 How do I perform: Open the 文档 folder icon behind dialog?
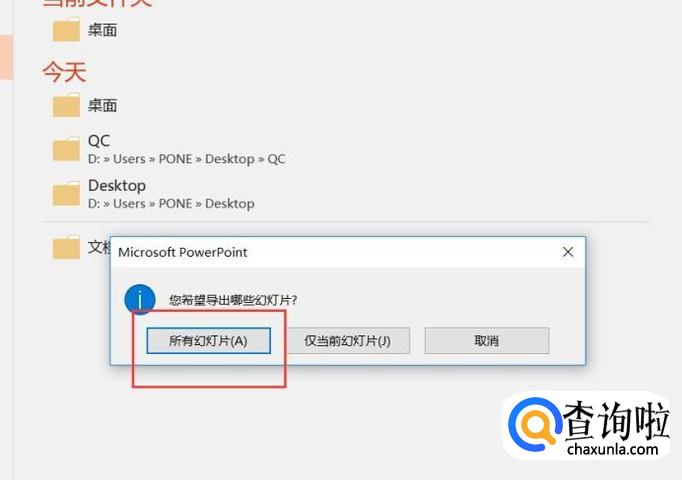(x=66, y=247)
